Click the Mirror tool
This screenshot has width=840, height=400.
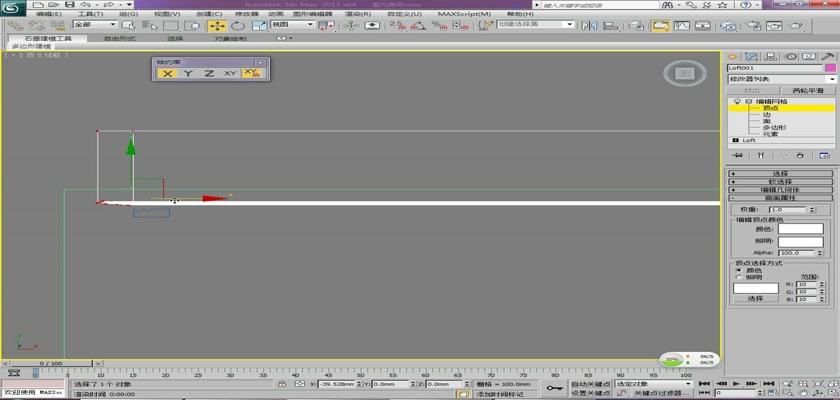pos(589,26)
